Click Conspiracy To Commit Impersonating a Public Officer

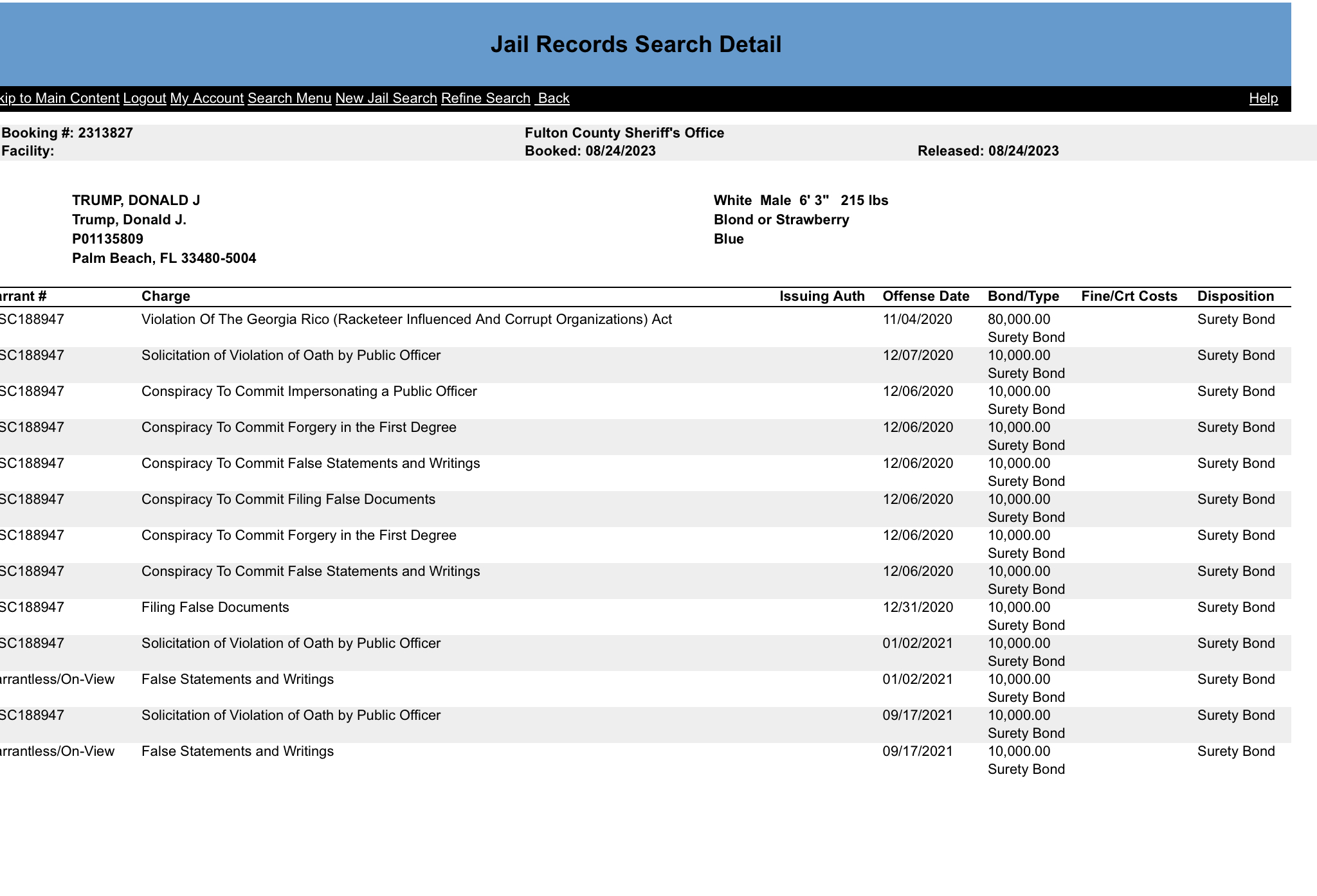click(x=309, y=391)
